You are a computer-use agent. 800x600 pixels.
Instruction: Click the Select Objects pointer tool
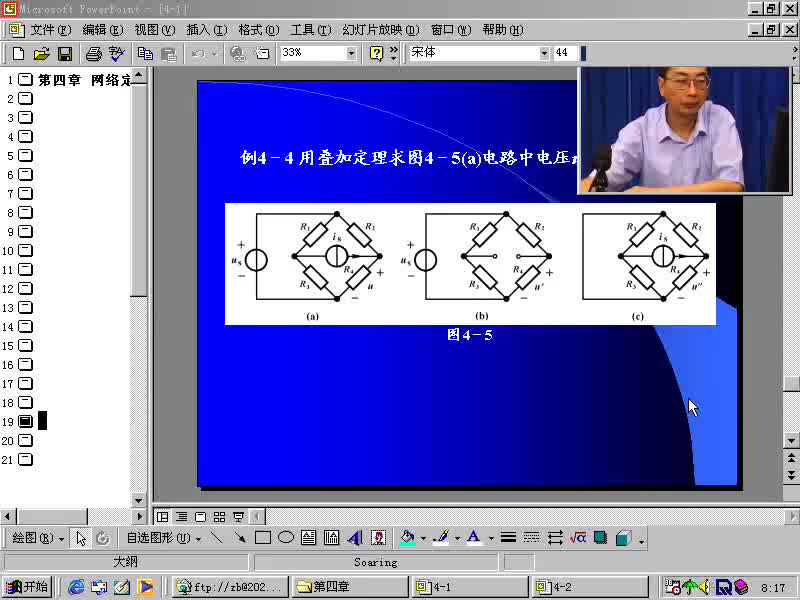click(x=81, y=538)
